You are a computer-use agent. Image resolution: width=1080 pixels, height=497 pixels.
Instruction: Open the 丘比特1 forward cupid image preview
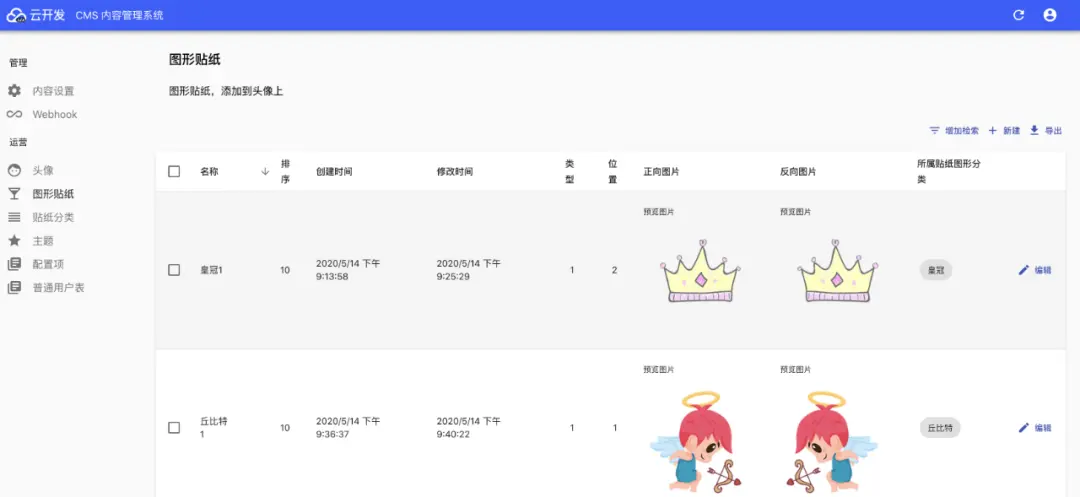coord(694,444)
